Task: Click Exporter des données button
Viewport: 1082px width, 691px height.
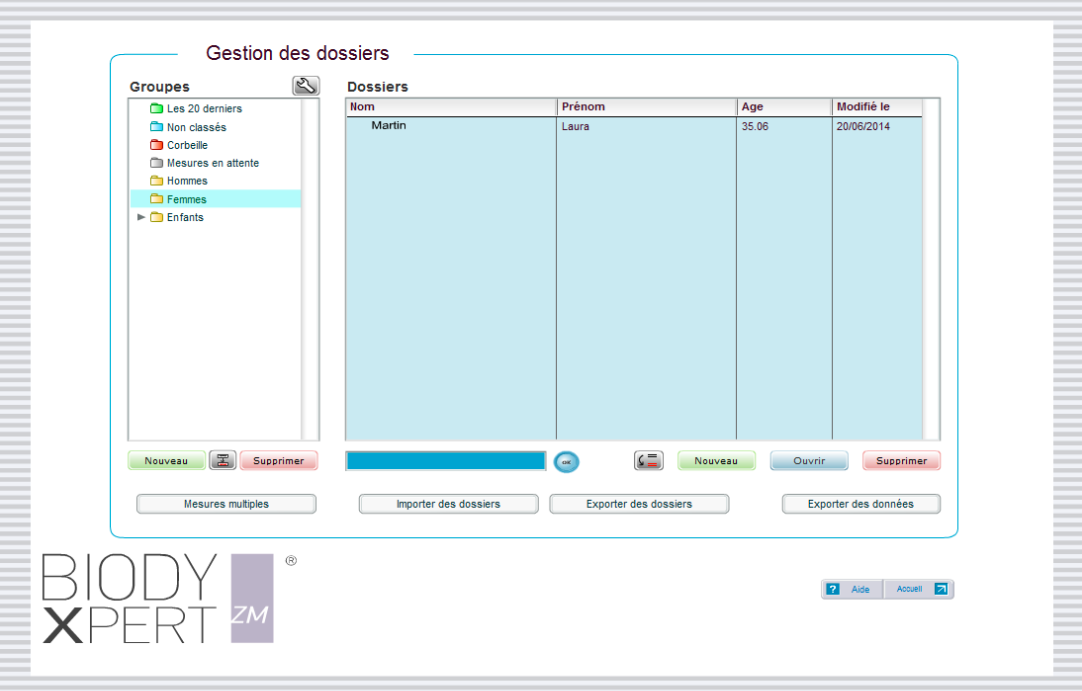Action: click(860, 504)
